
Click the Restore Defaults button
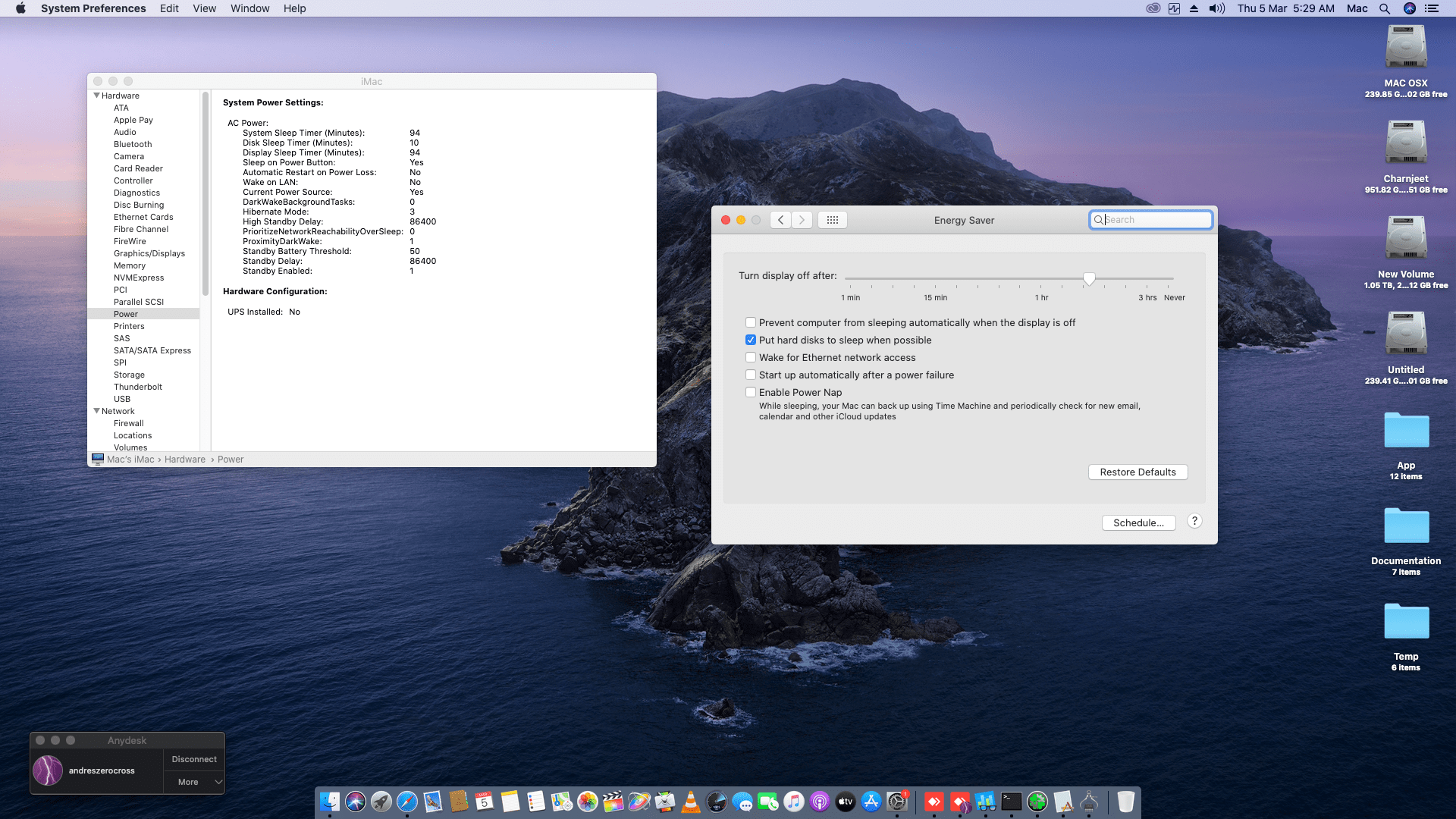(x=1137, y=472)
